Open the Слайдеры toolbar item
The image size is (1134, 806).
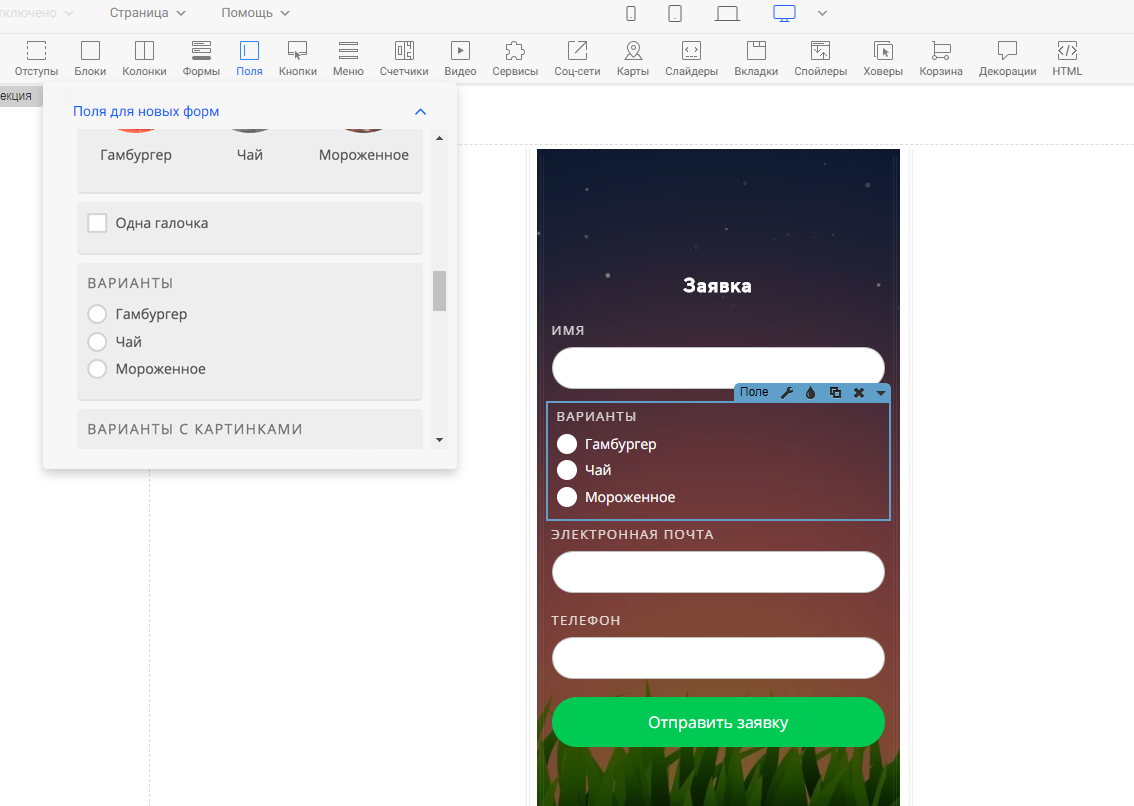[691, 59]
